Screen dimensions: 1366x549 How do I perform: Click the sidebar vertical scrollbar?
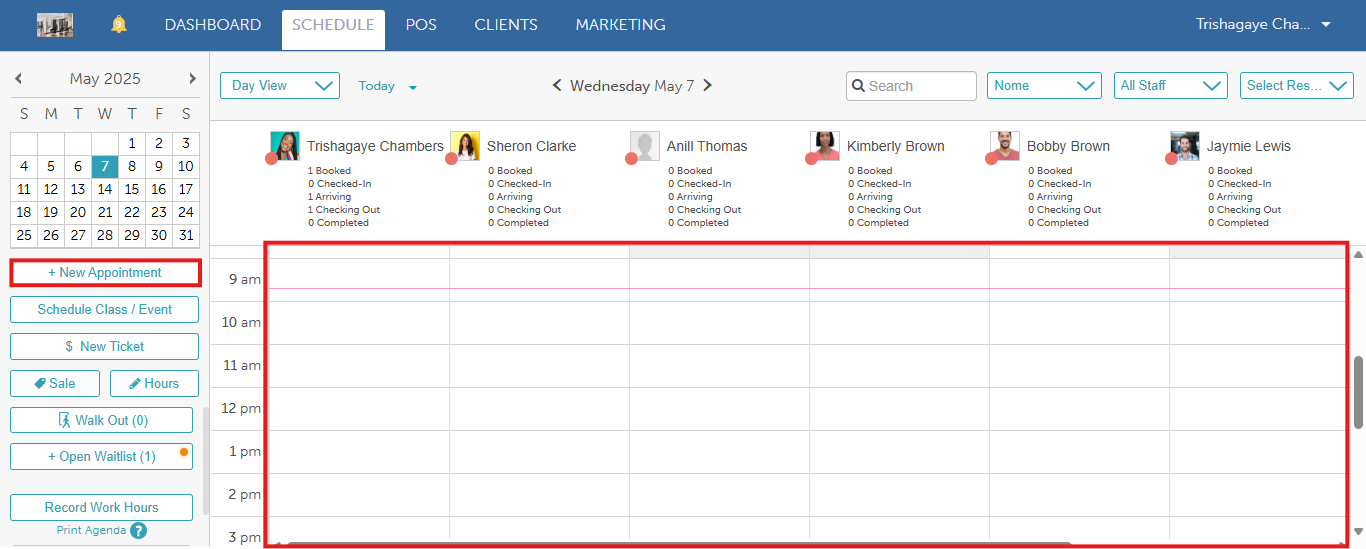click(206, 460)
